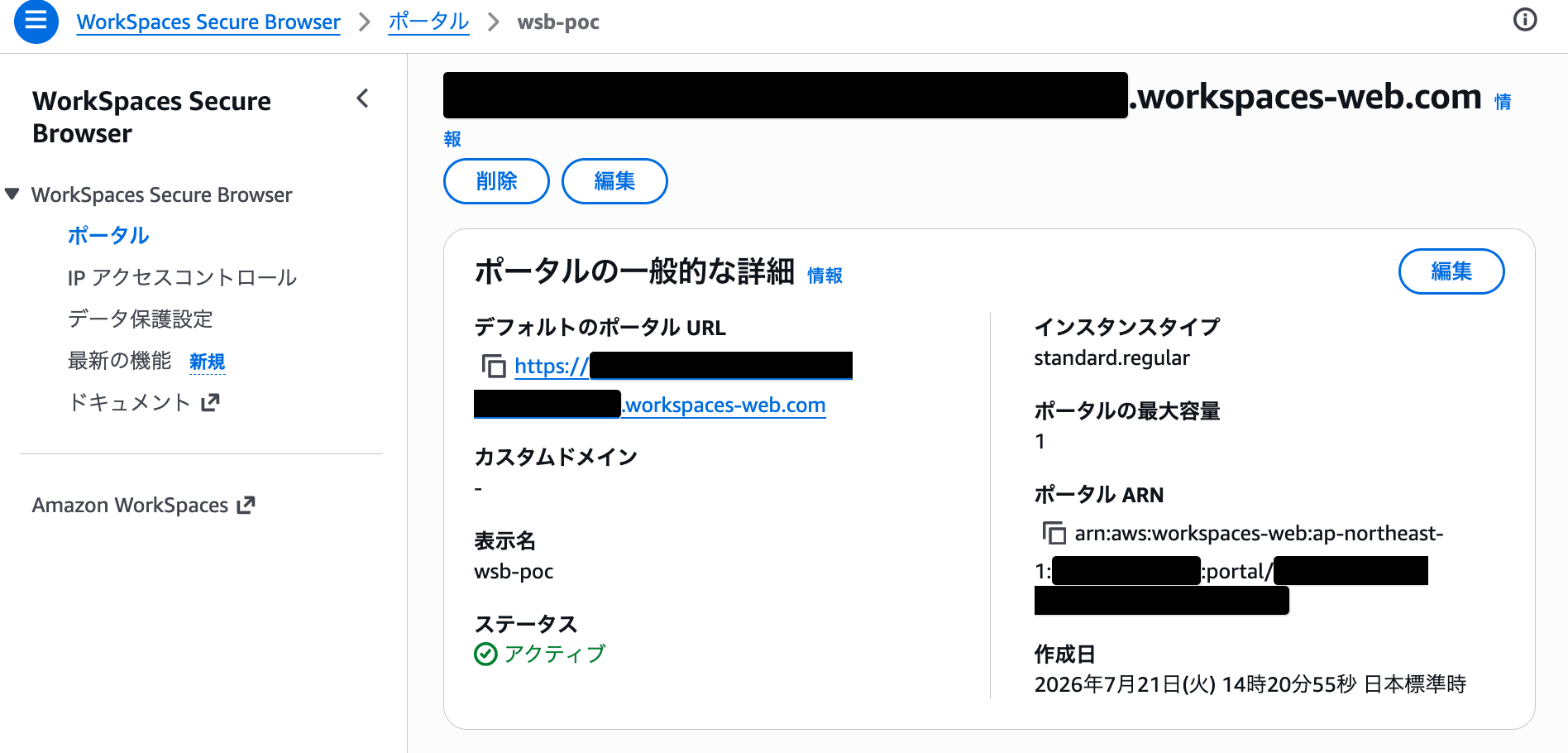Click the 削除 button

pyautogui.click(x=496, y=181)
